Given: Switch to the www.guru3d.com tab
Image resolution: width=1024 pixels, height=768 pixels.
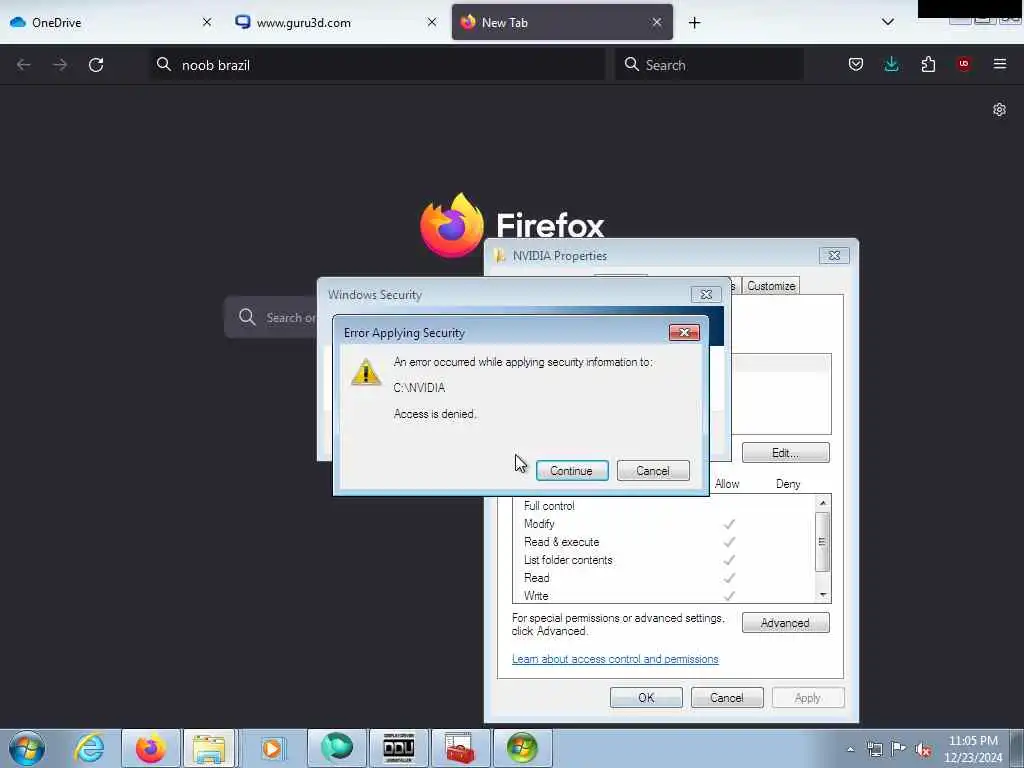Looking at the screenshot, I should point(334,22).
